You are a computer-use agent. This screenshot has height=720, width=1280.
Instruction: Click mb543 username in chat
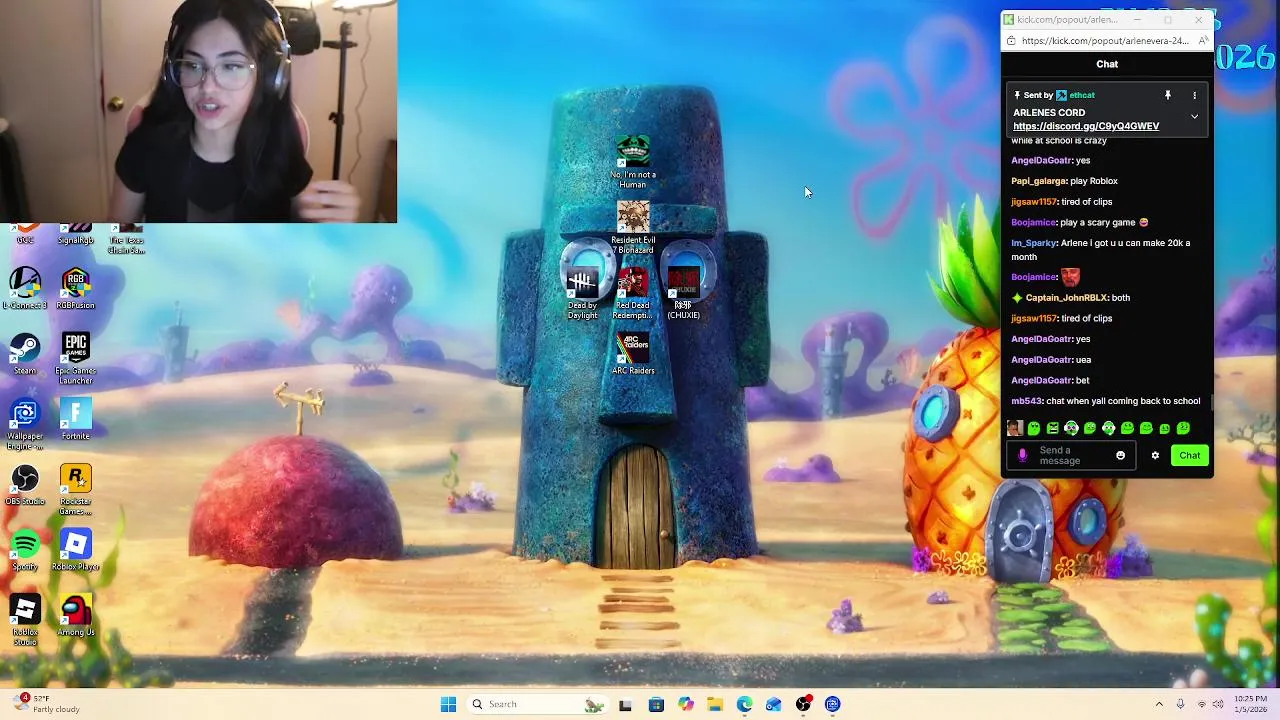(x=1026, y=401)
